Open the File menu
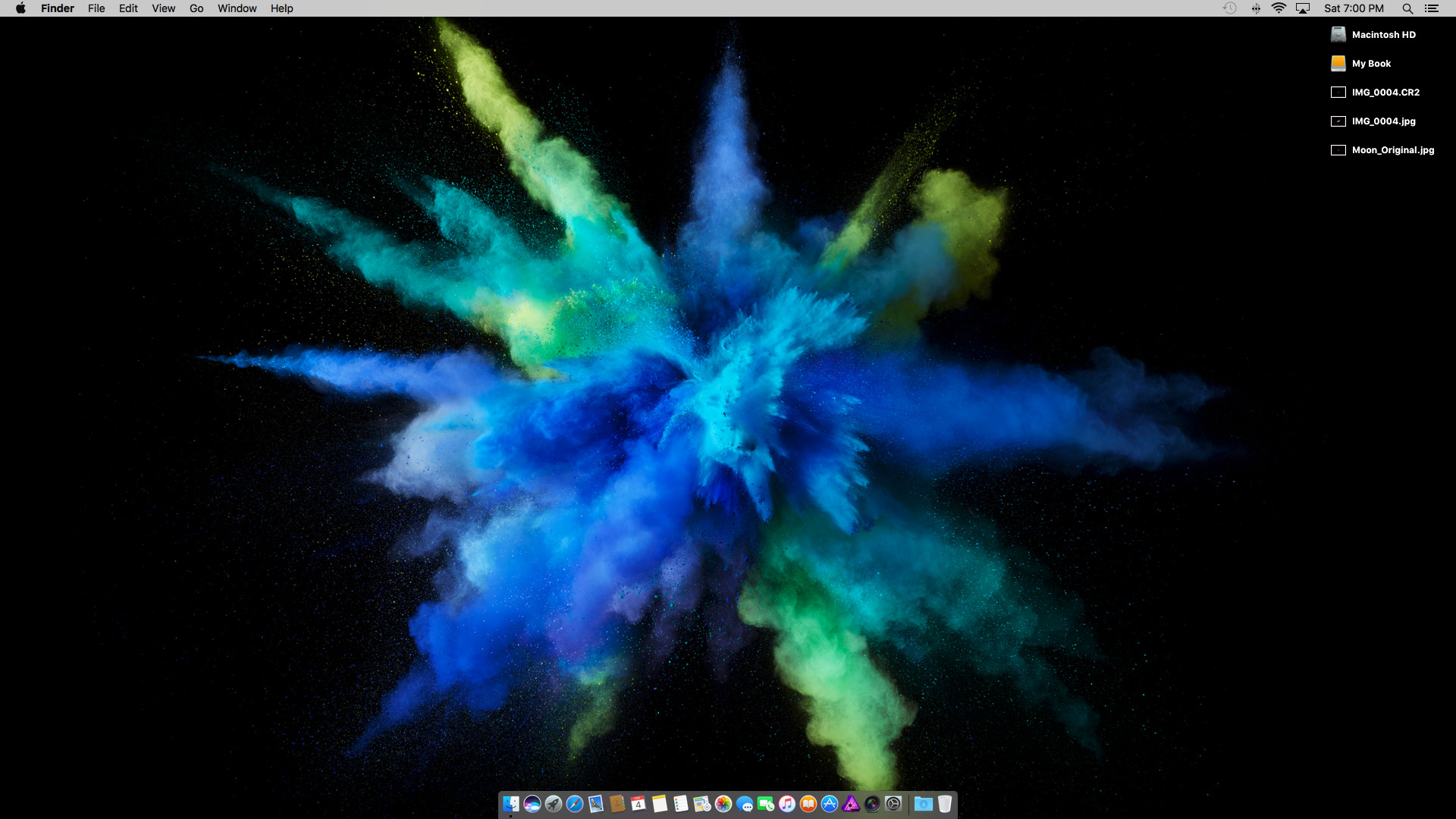1456x819 pixels. coord(96,8)
